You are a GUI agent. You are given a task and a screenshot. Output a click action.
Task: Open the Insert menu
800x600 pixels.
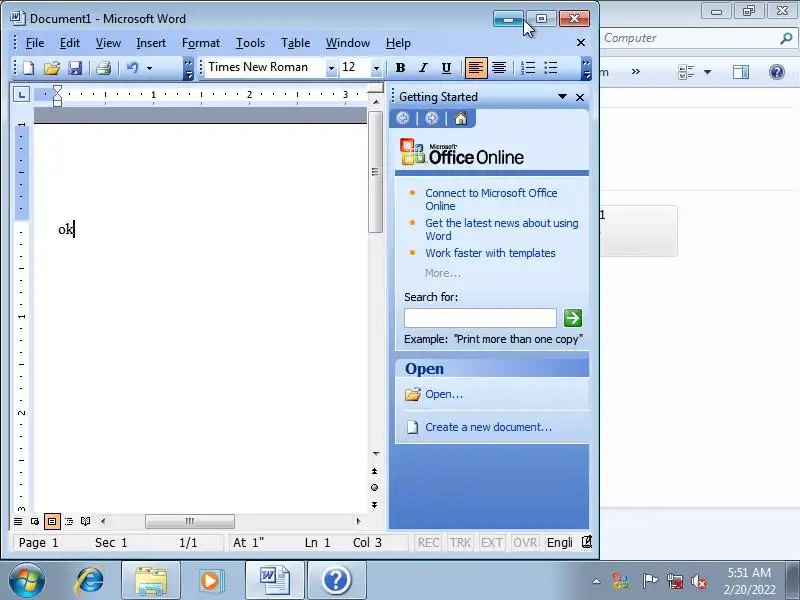tap(151, 43)
